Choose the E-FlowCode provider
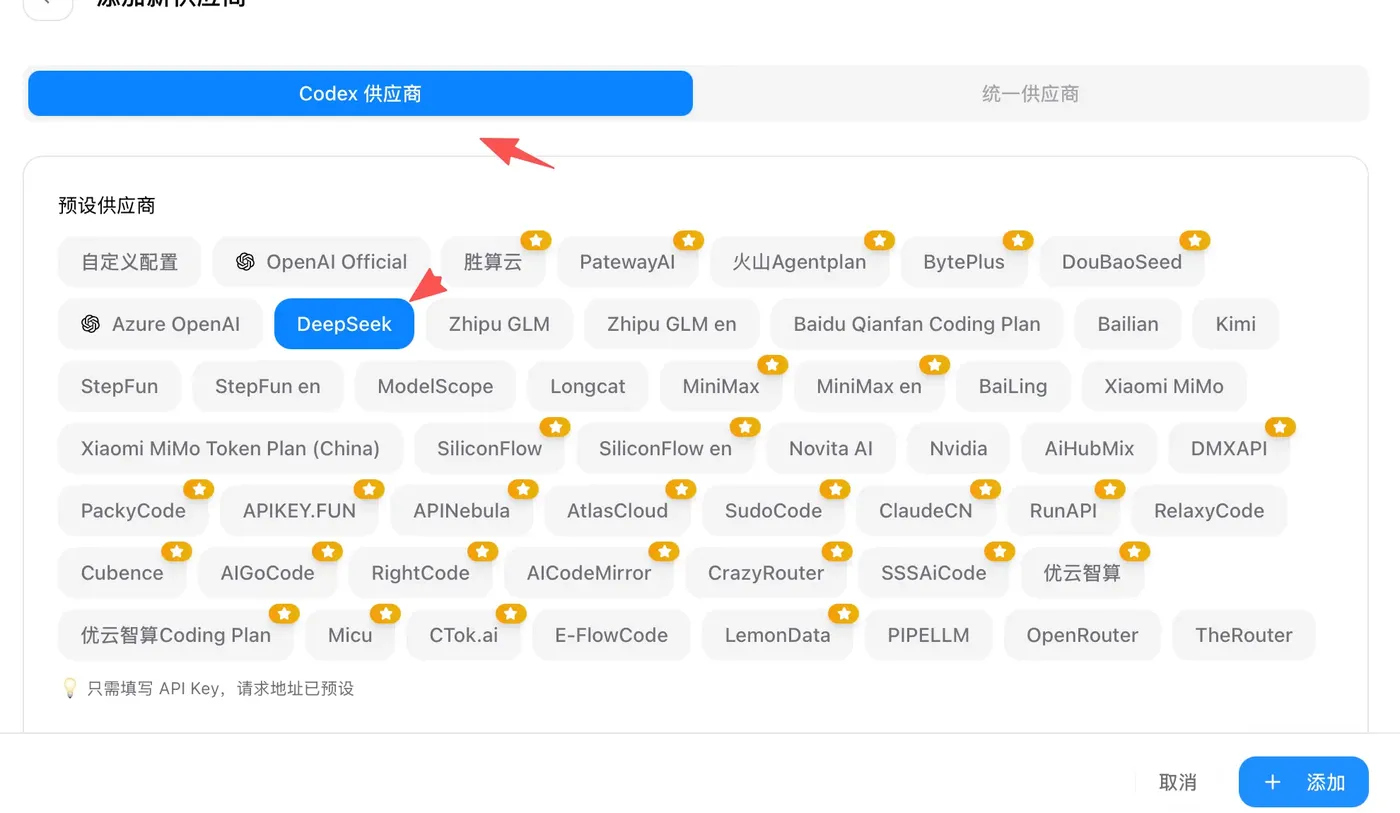The height and width of the screenshot is (813, 1400). 612,634
